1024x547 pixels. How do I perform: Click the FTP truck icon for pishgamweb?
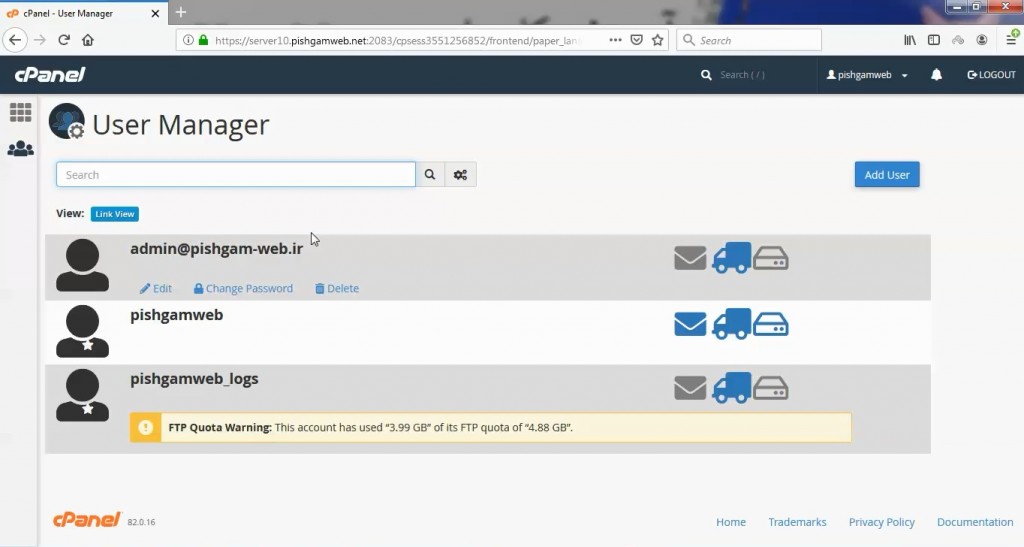pyautogui.click(x=731, y=323)
